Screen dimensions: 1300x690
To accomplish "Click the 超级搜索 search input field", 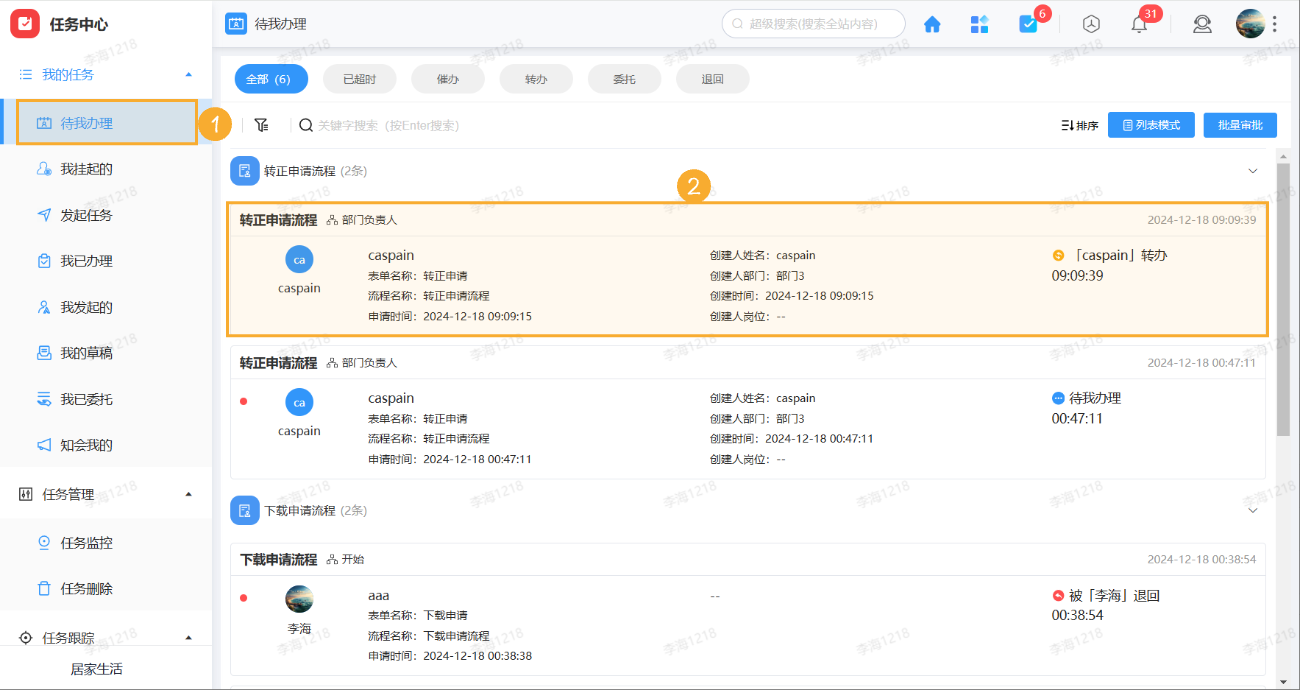I will point(813,23).
